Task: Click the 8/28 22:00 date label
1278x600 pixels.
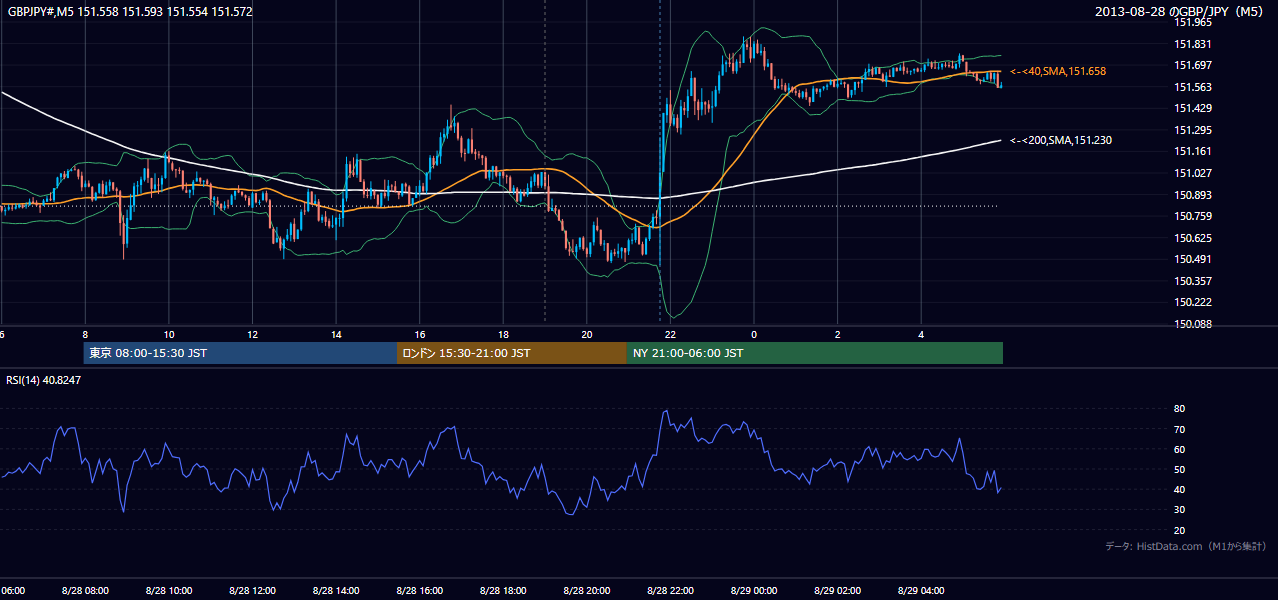Action: pyautogui.click(x=670, y=590)
